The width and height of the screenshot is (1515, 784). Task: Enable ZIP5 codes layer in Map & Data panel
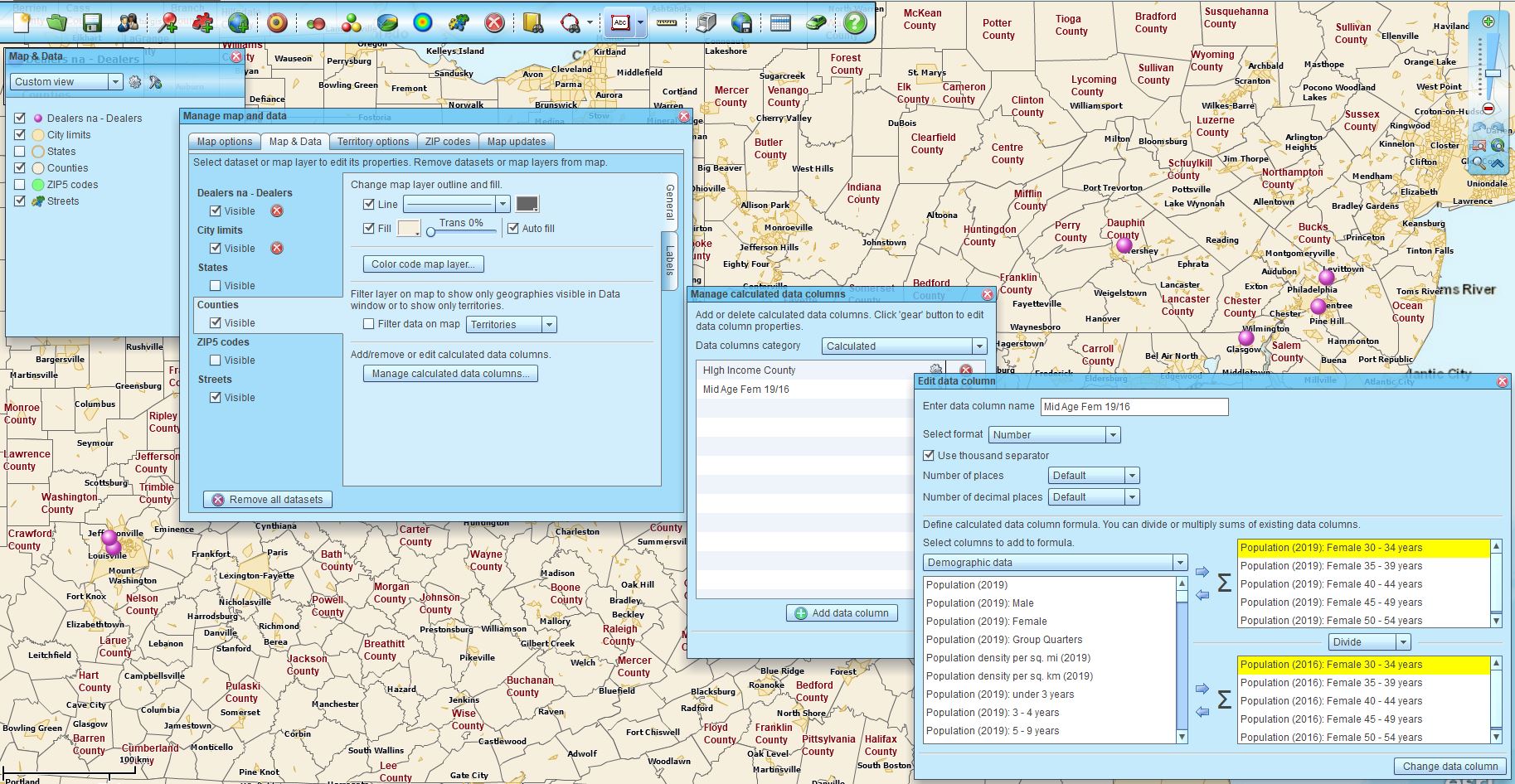[20, 184]
